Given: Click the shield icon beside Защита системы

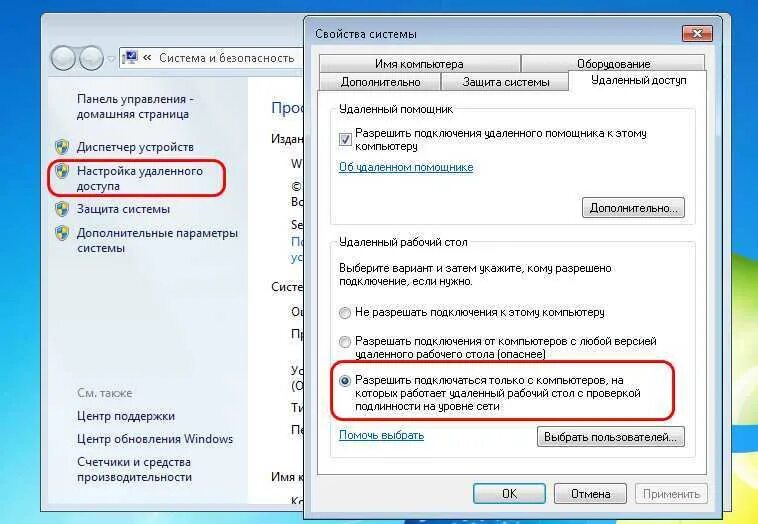Looking at the screenshot, I should click(62, 209).
